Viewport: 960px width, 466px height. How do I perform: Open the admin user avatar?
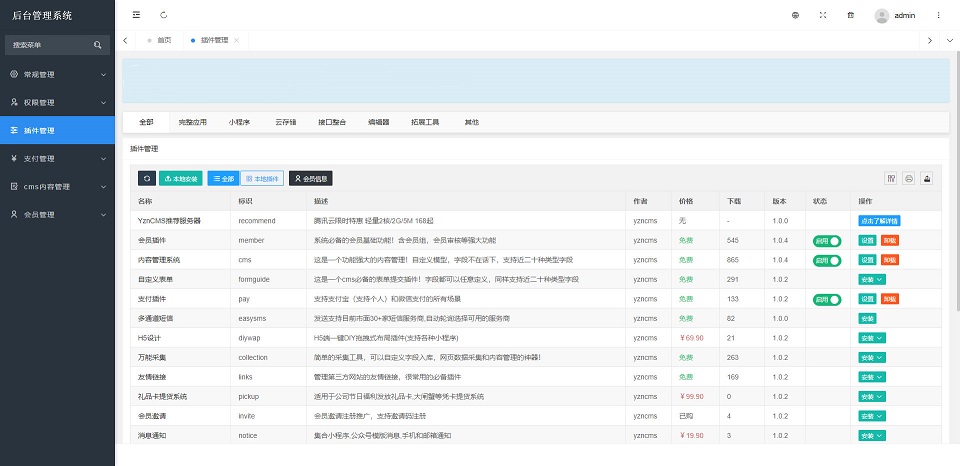coord(882,16)
